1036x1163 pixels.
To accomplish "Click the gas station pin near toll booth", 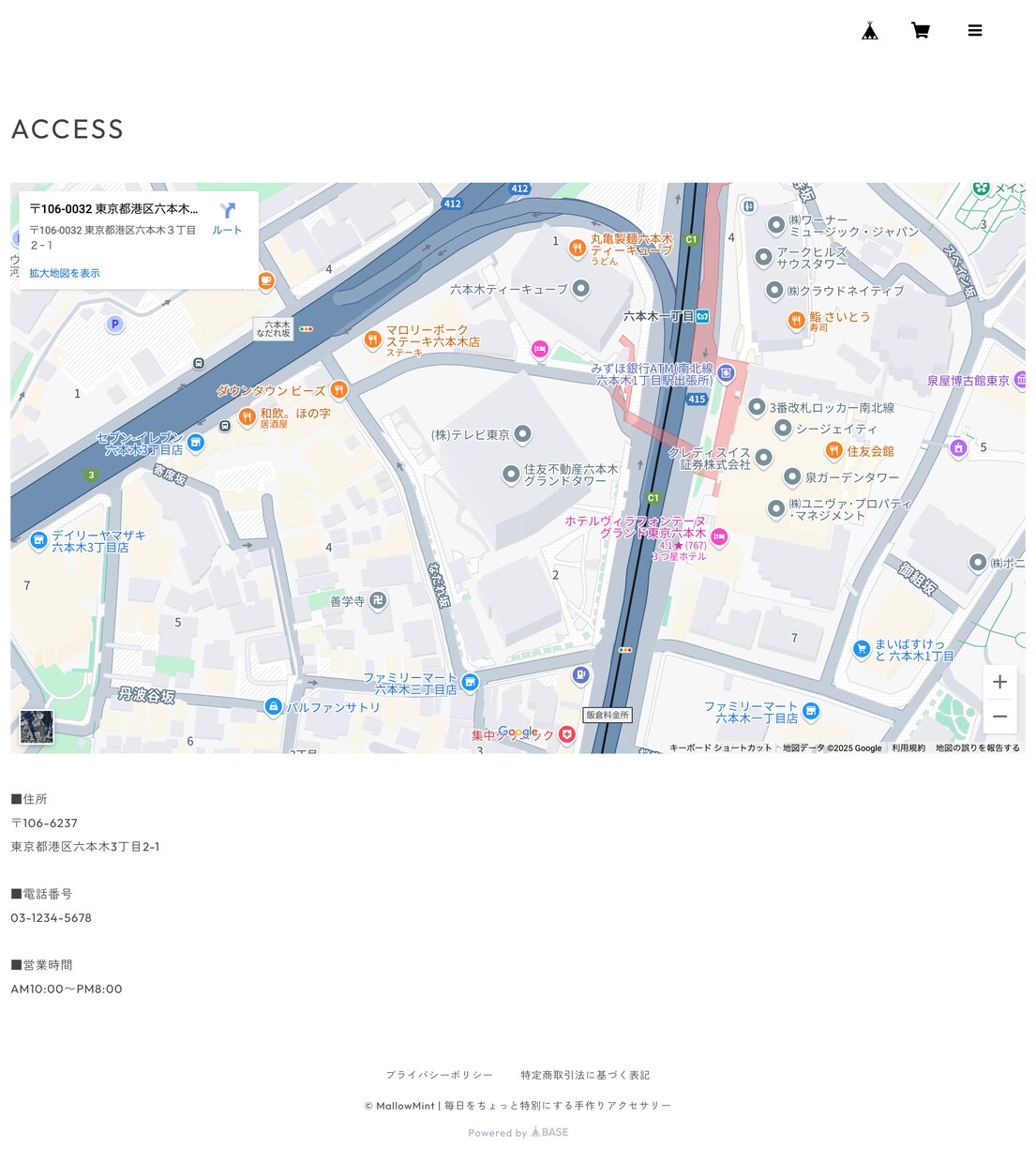I will 580,674.
